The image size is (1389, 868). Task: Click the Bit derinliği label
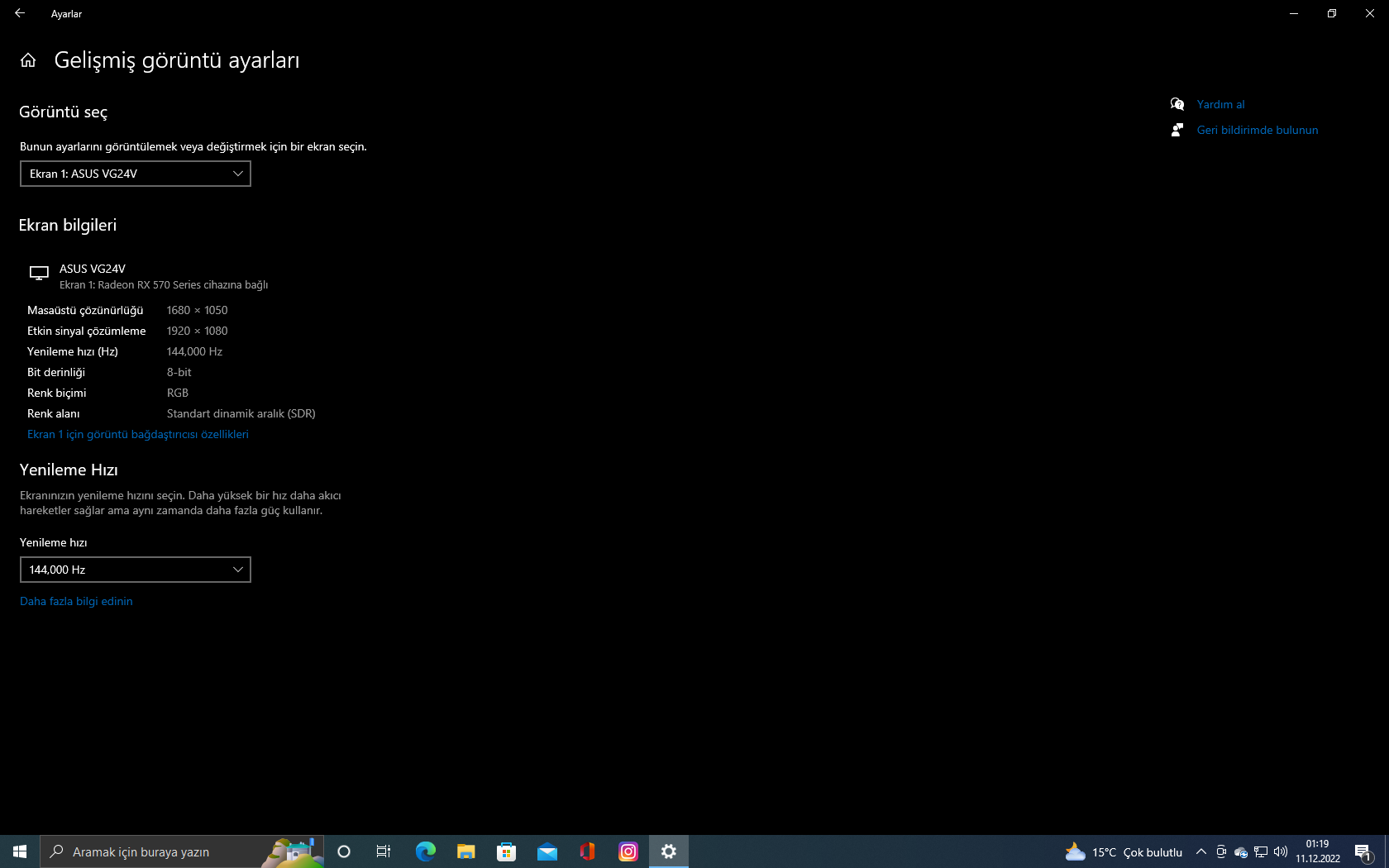[56, 372]
